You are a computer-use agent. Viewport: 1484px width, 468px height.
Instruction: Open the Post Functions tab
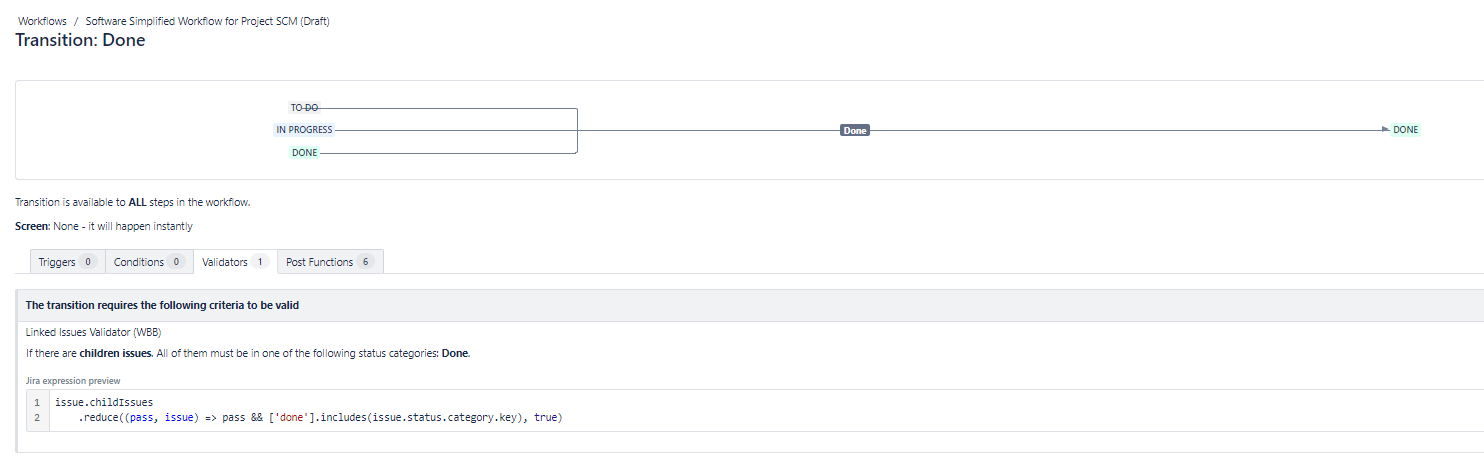point(330,262)
